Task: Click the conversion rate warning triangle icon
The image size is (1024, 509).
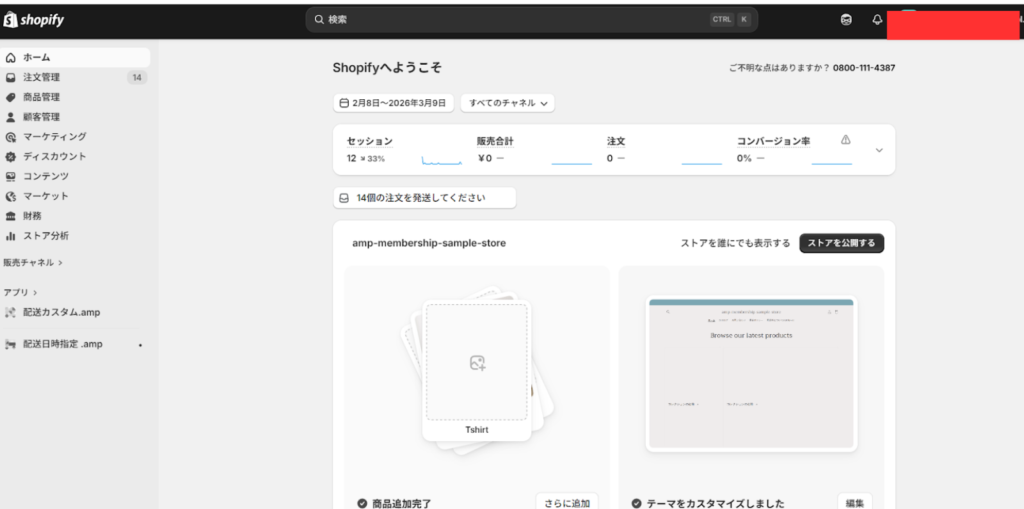Action: (x=846, y=140)
